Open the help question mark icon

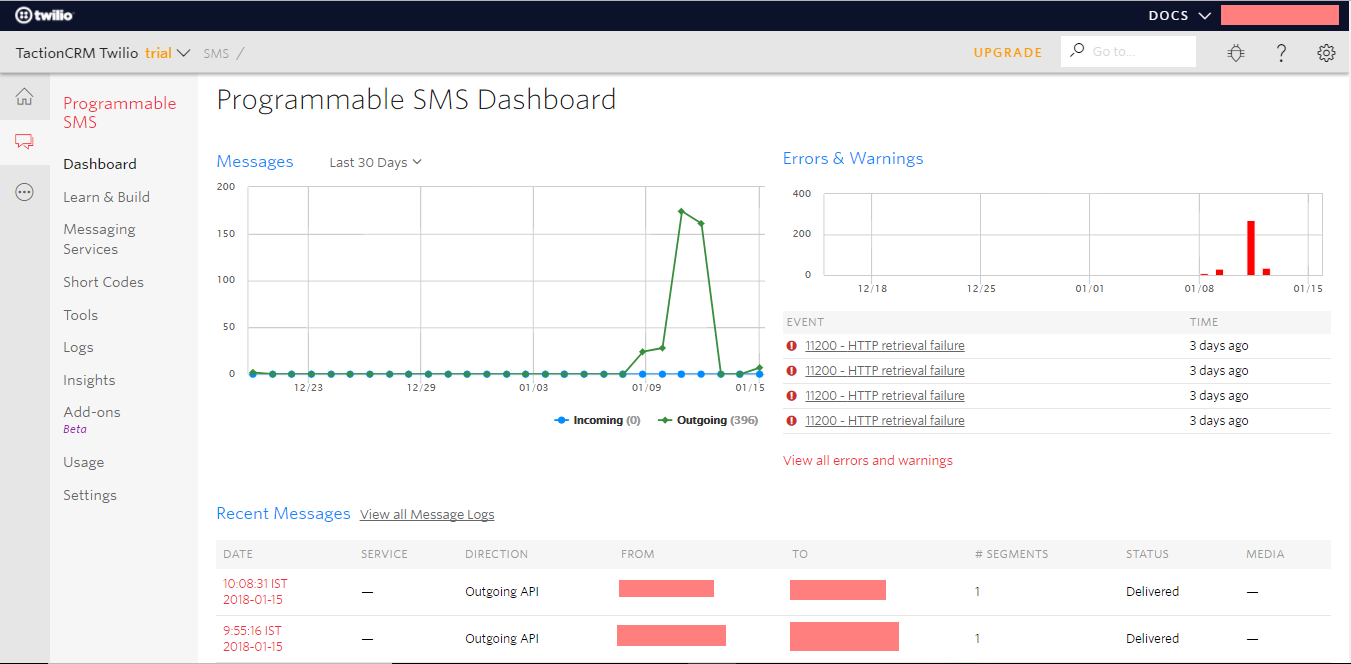coord(1281,53)
